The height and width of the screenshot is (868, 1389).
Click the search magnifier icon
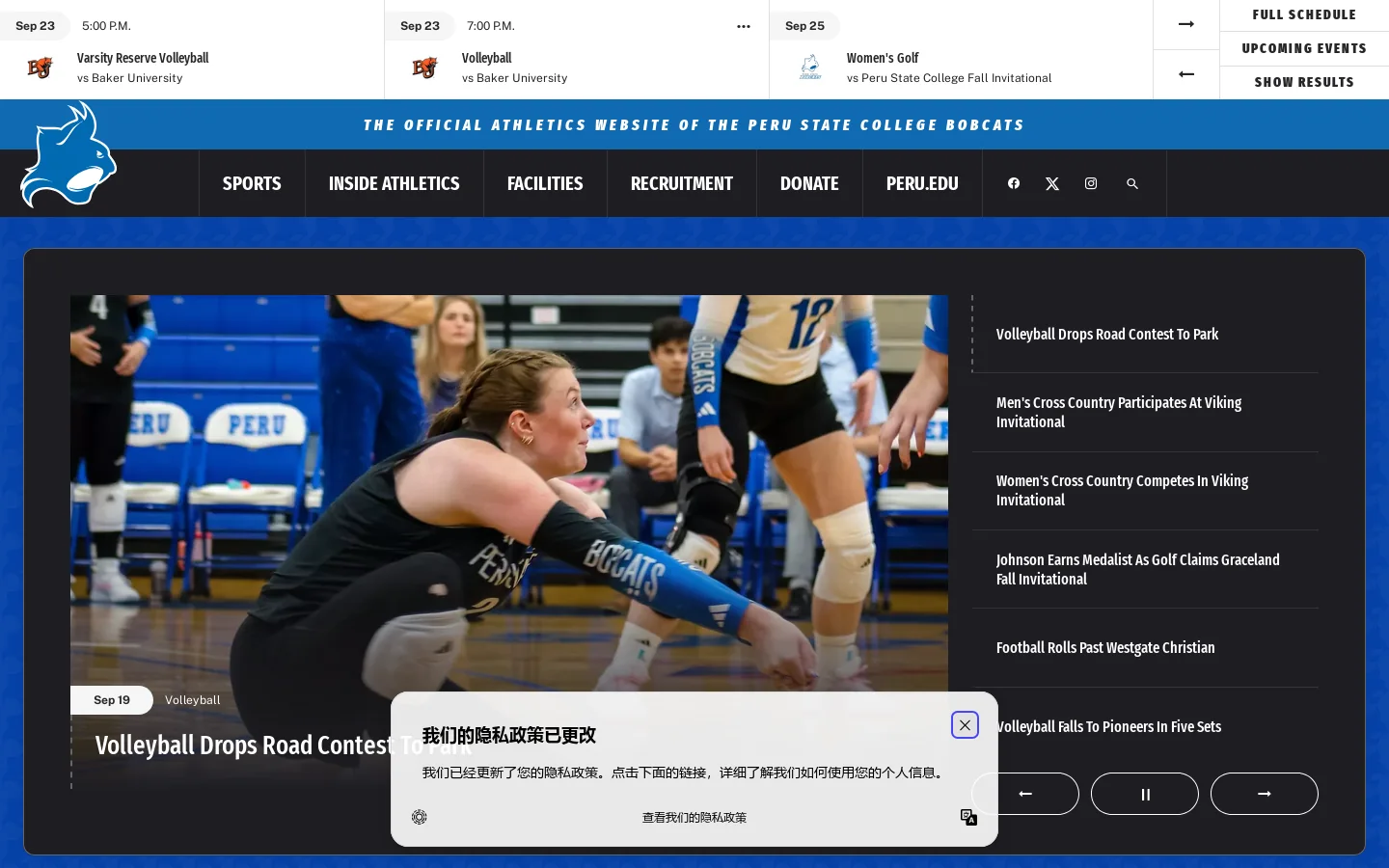(1132, 183)
